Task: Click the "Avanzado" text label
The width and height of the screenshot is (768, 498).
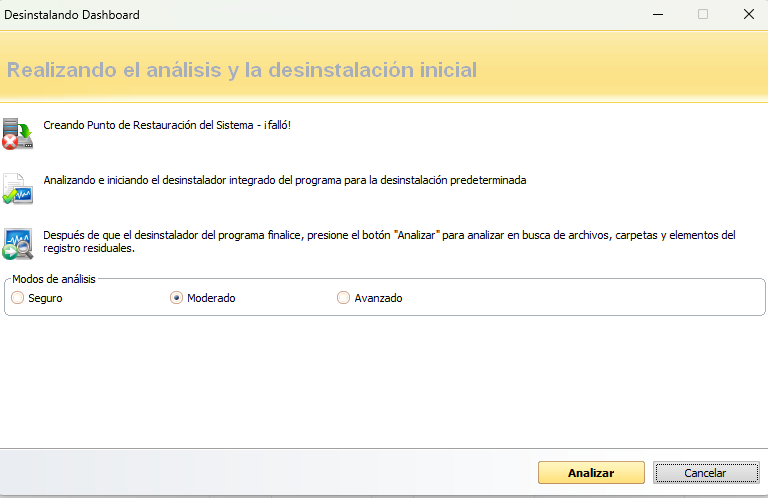Action: (378, 298)
